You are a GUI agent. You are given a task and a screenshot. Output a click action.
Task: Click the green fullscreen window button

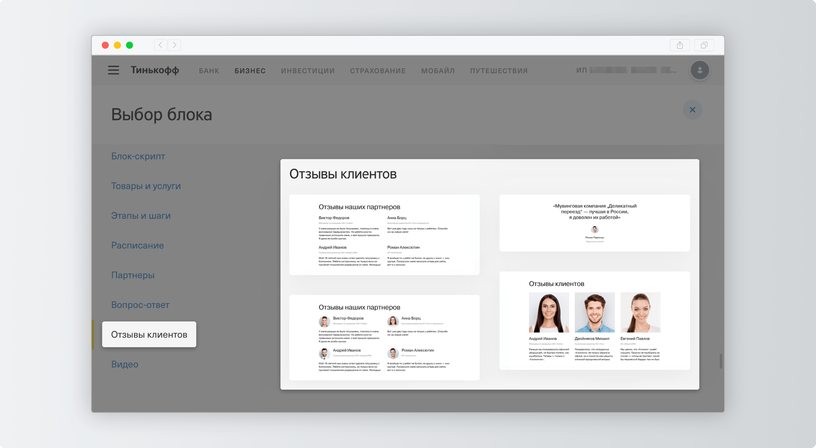130,45
